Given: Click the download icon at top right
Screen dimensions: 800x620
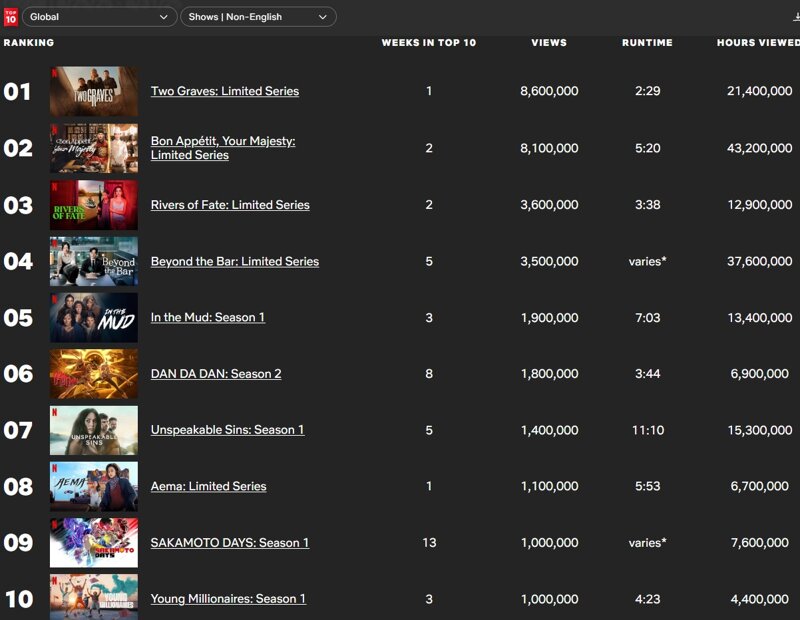Looking at the screenshot, I should pyautogui.click(x=796, y=17).
